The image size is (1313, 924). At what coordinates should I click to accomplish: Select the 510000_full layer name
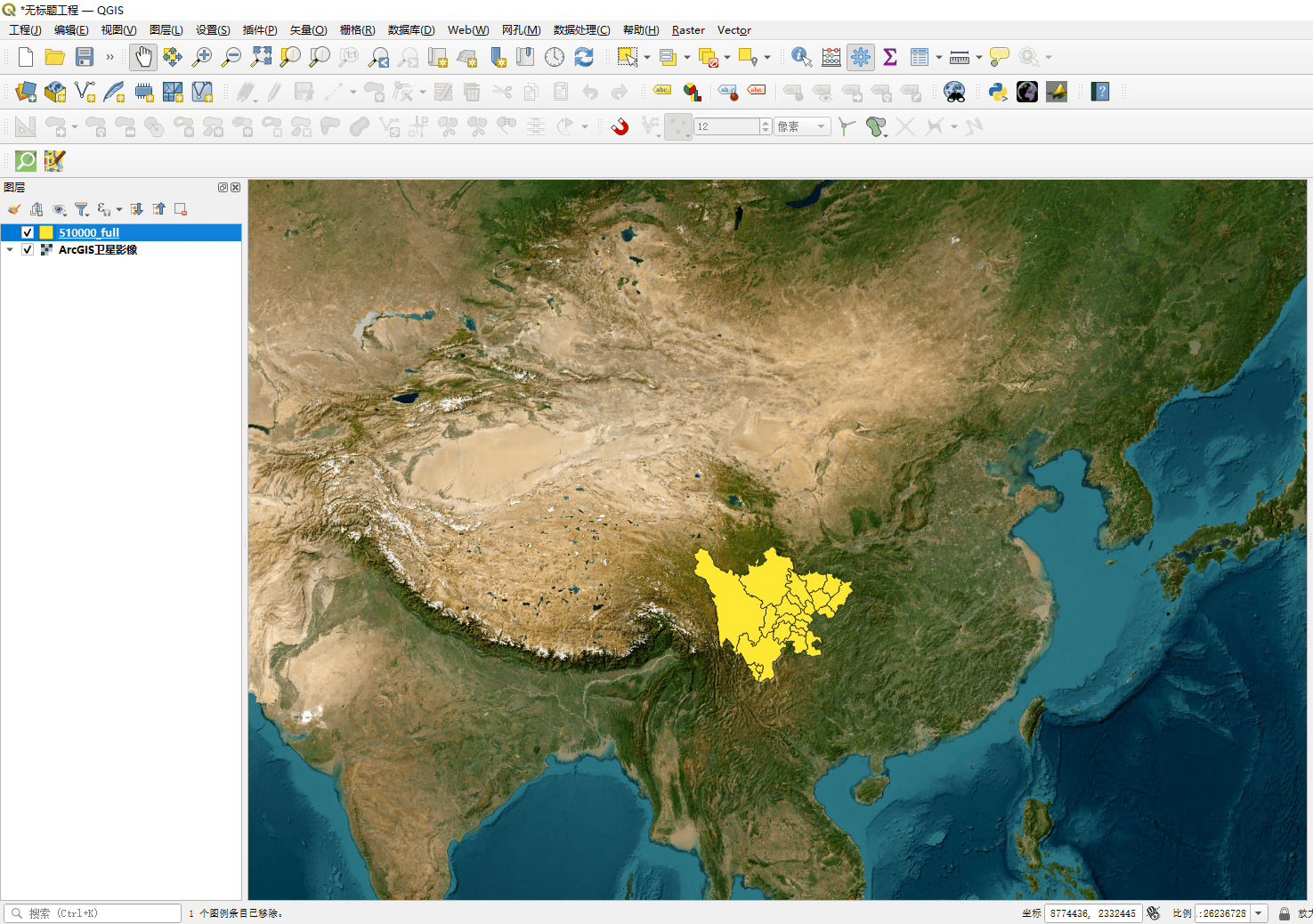(x=89, y=232)
